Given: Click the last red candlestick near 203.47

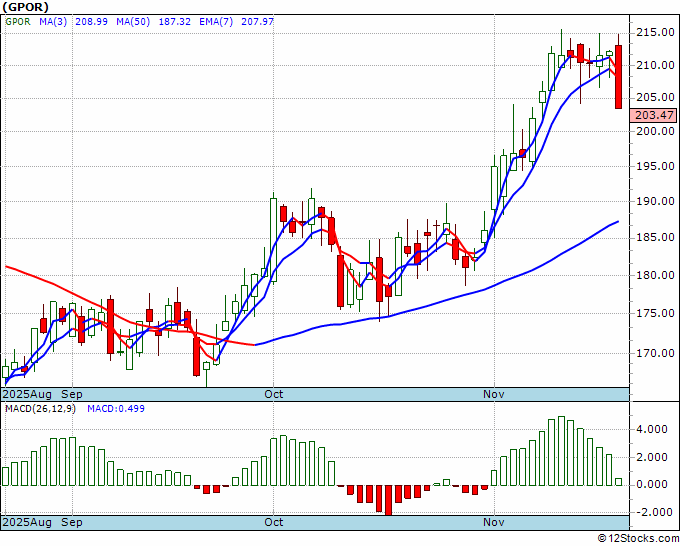Looking at the screenshot, I should tap(618, 77).
